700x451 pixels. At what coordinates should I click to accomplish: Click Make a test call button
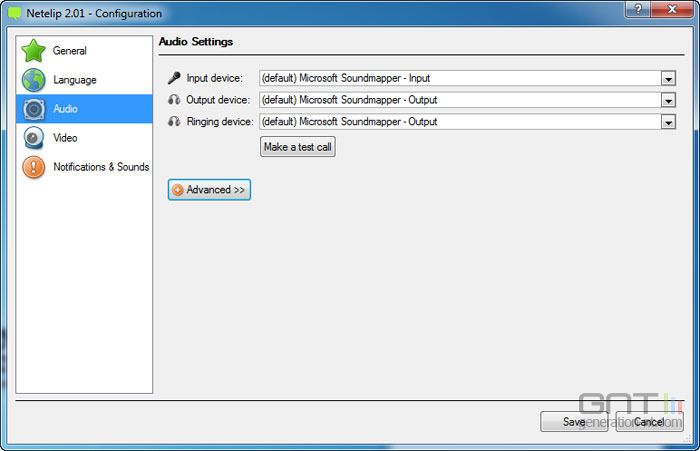pyautogui.click(x=298, y=147)
